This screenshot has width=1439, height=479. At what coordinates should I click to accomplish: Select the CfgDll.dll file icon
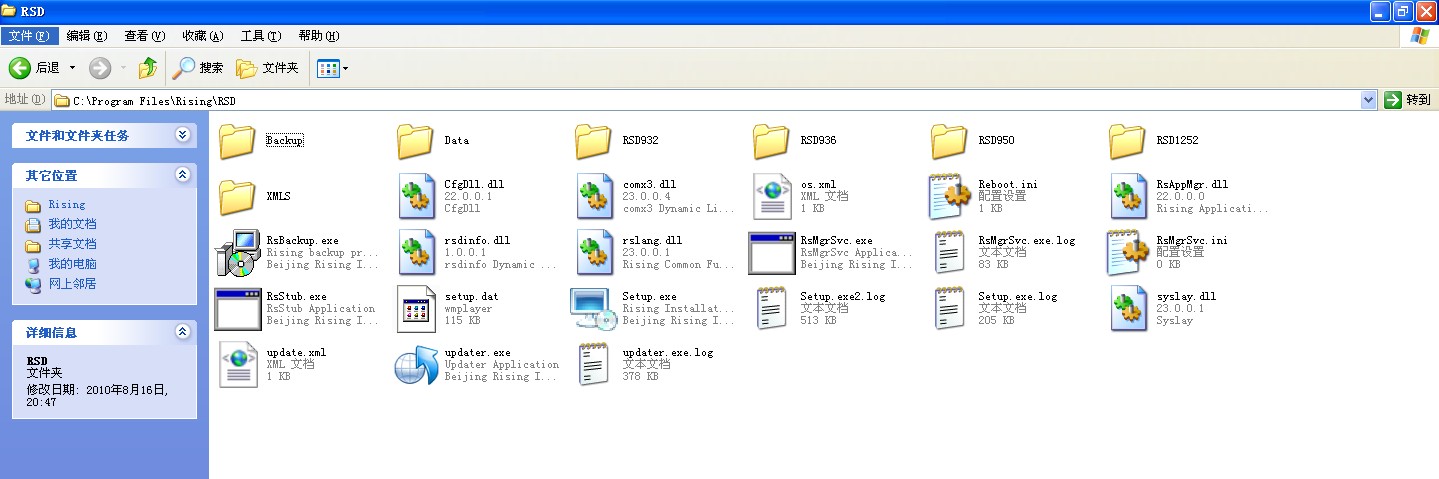(x=415, y=197)
